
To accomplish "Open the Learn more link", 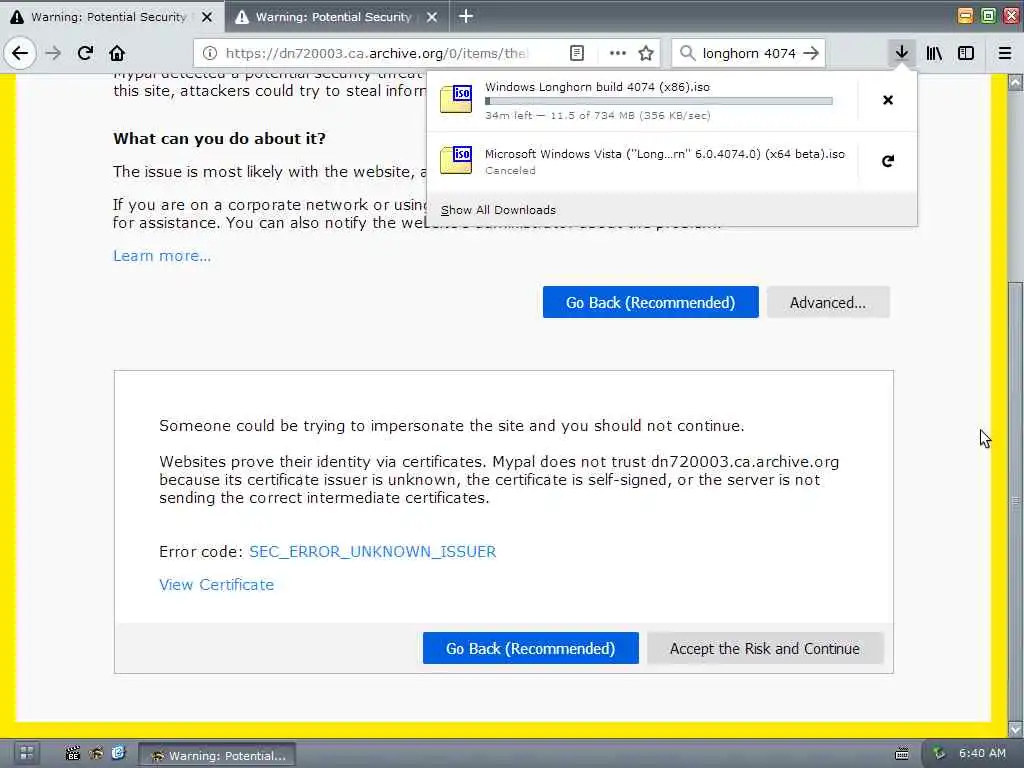I will [162, 255].
